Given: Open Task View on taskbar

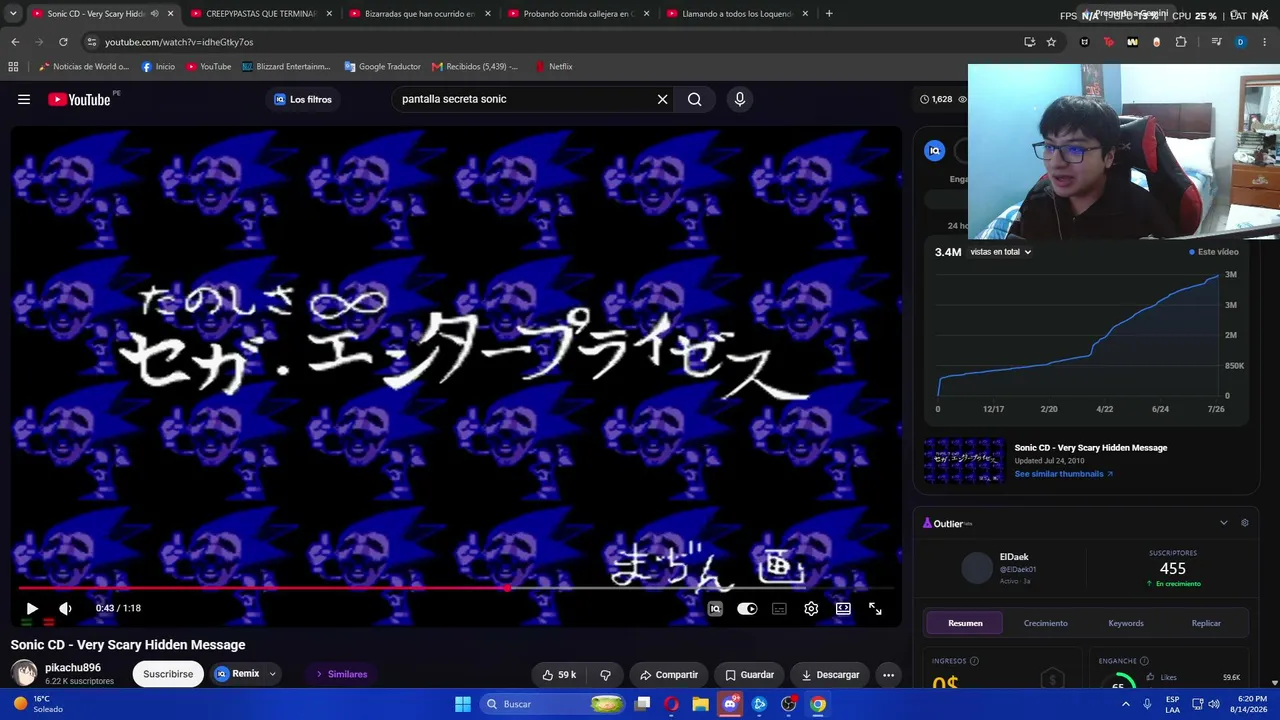Looking at the screenshot, I should pyautogui.click(x=643, y=704).
